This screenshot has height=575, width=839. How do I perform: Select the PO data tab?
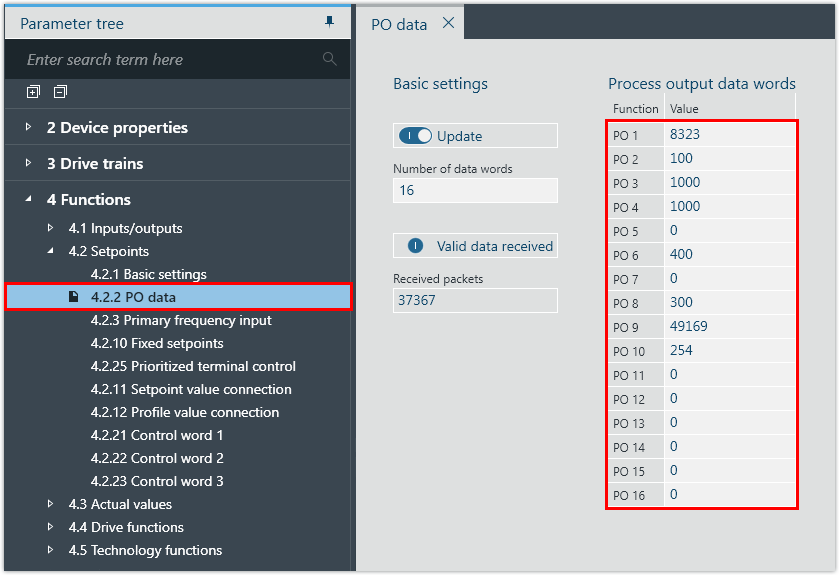click(x=399, y=24)
